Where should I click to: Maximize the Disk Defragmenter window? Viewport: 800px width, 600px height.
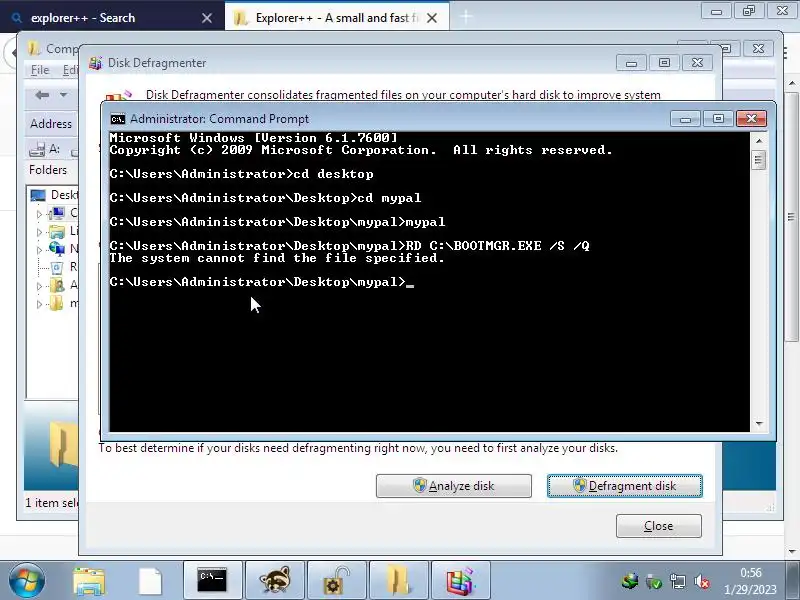tap(664, 63)
